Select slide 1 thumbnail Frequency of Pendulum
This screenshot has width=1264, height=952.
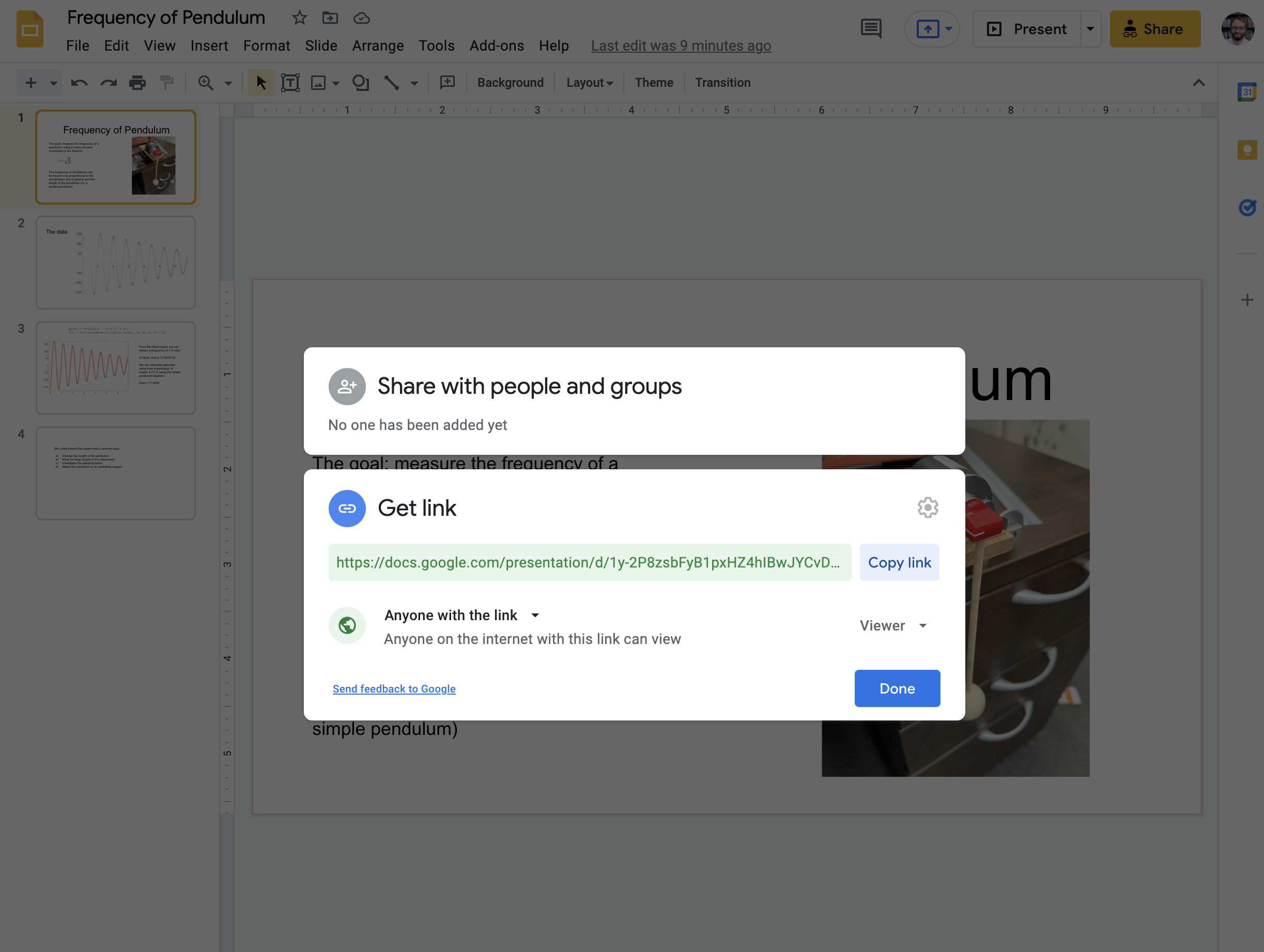pos(116,157)
